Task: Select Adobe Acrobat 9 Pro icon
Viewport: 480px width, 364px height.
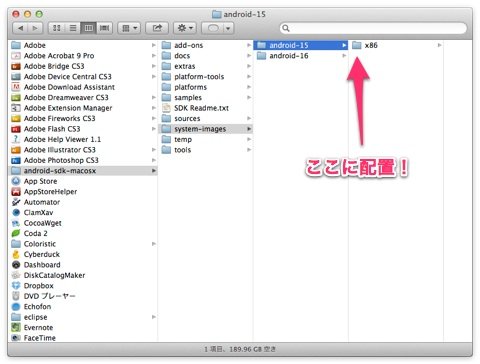Action: [x=16, y=56]
